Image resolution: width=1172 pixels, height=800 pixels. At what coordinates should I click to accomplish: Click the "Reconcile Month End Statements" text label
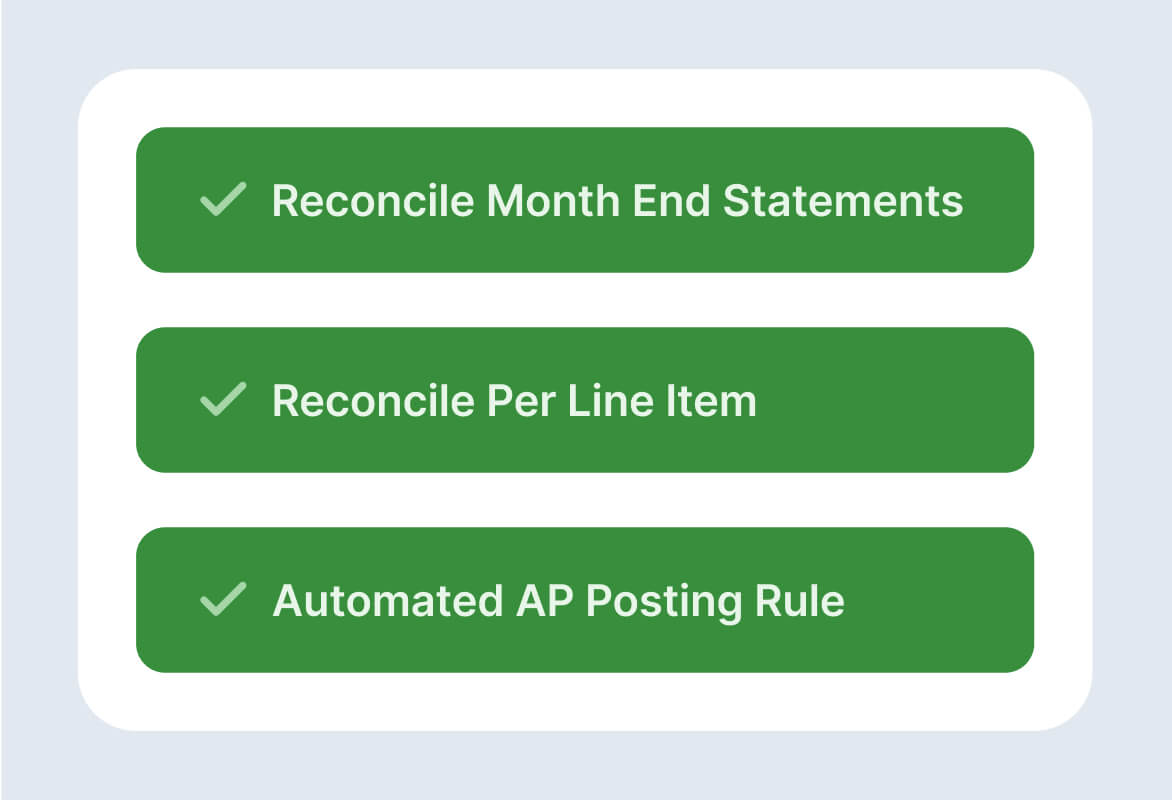[x=617, y=200]
